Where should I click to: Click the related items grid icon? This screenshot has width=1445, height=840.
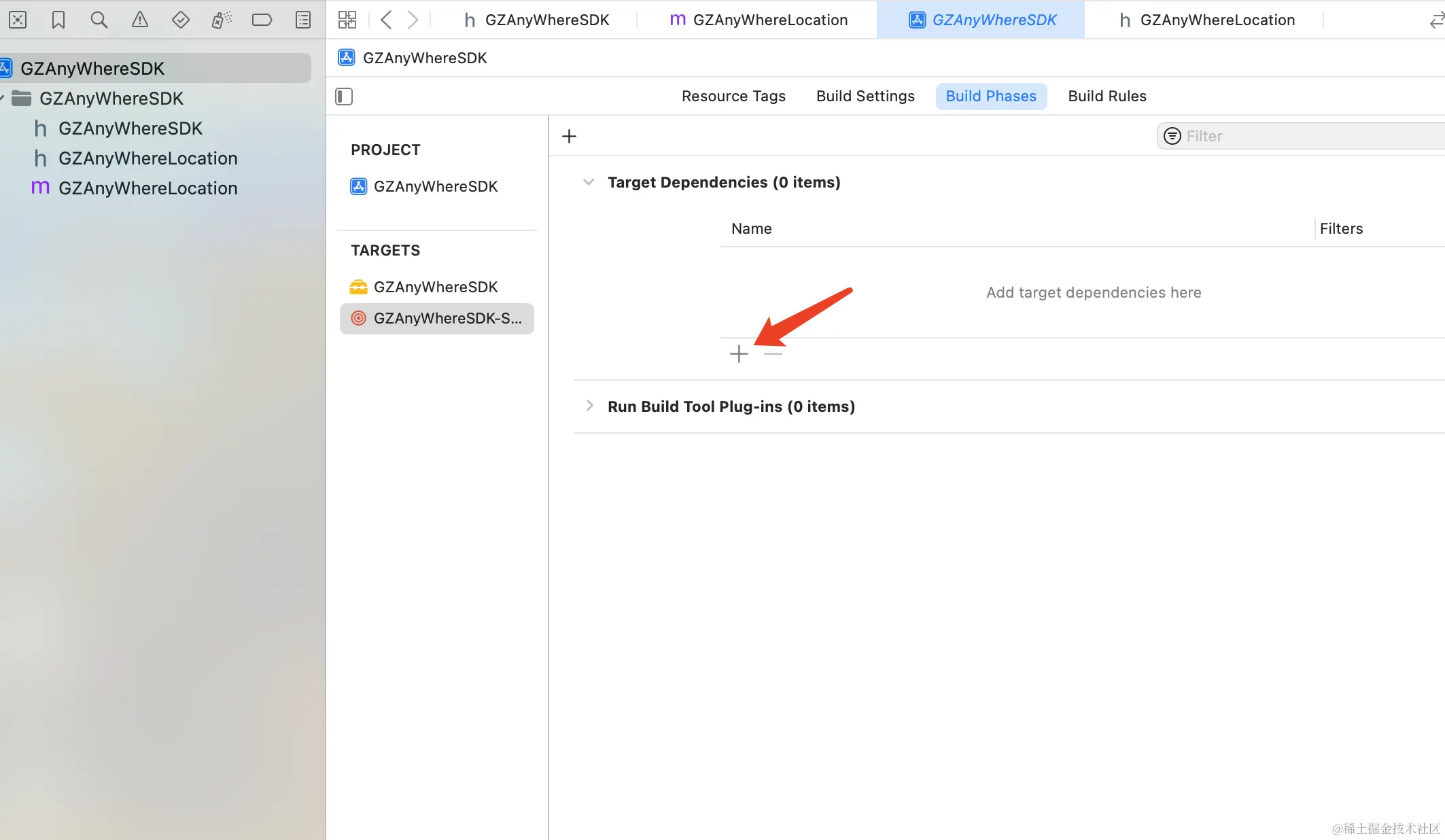tap(347, 20)
